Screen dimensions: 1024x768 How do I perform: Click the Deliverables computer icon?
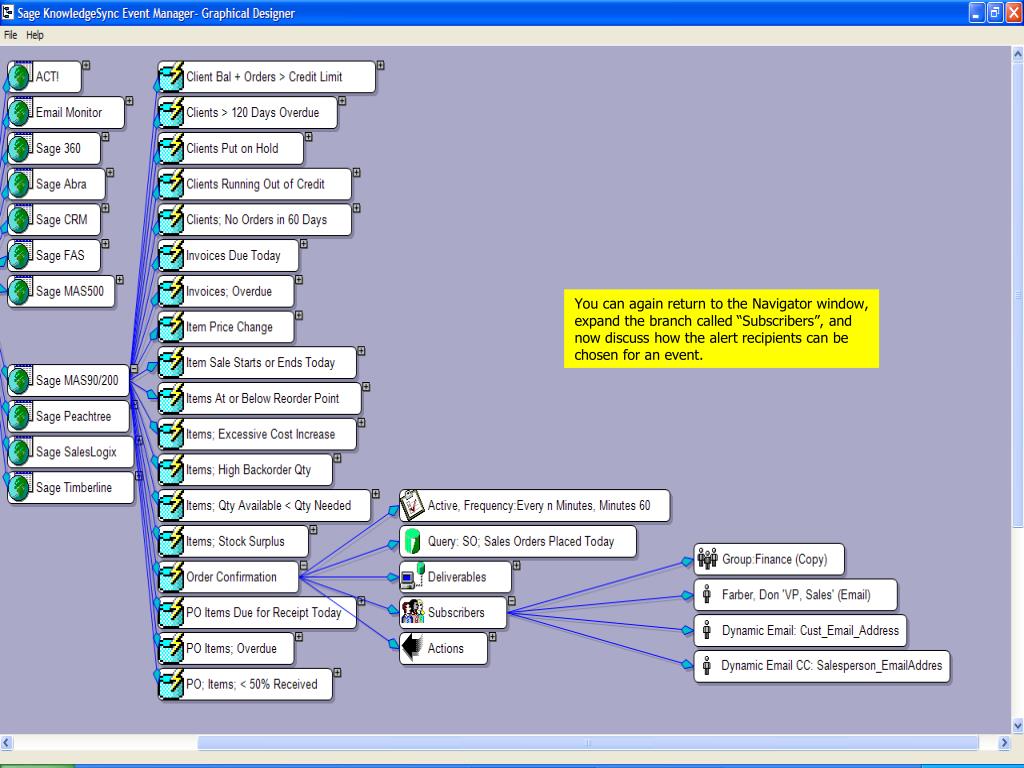412,576
